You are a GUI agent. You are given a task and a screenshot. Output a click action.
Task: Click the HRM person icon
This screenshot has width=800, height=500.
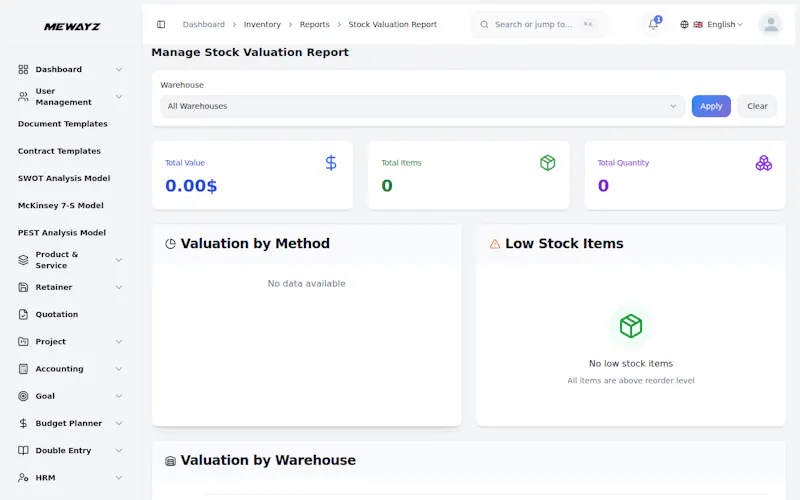[23, 478]
